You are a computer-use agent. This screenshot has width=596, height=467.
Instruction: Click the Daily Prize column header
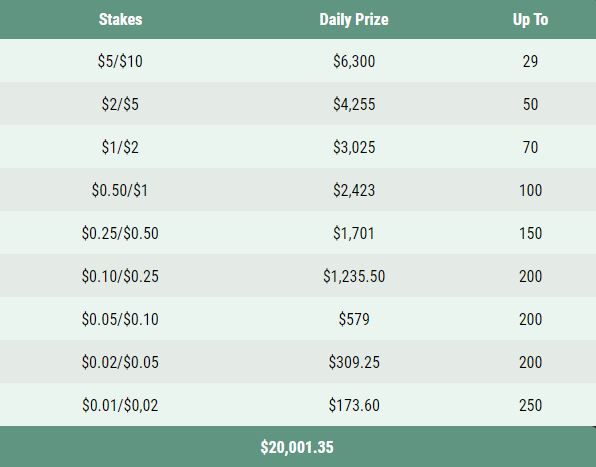[354, 19]
